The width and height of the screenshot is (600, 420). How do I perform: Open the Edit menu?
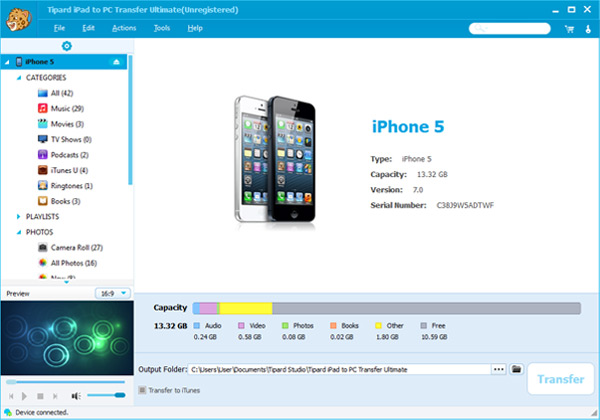(x=88, y=28)
